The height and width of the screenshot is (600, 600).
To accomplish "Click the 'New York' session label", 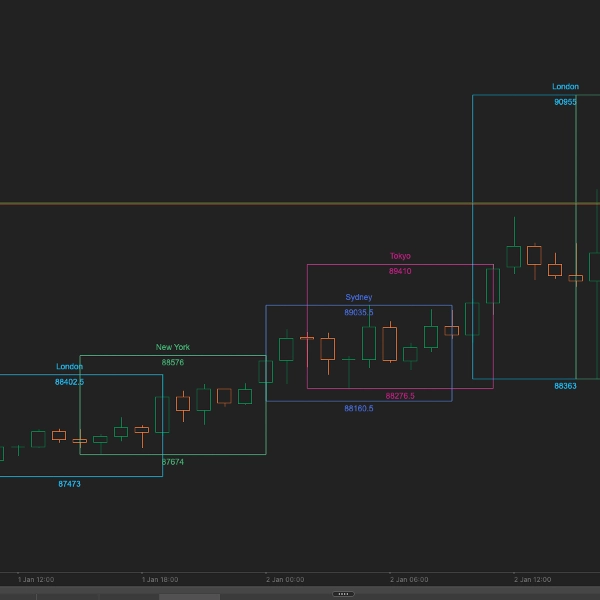I will (x=173, y=347).
